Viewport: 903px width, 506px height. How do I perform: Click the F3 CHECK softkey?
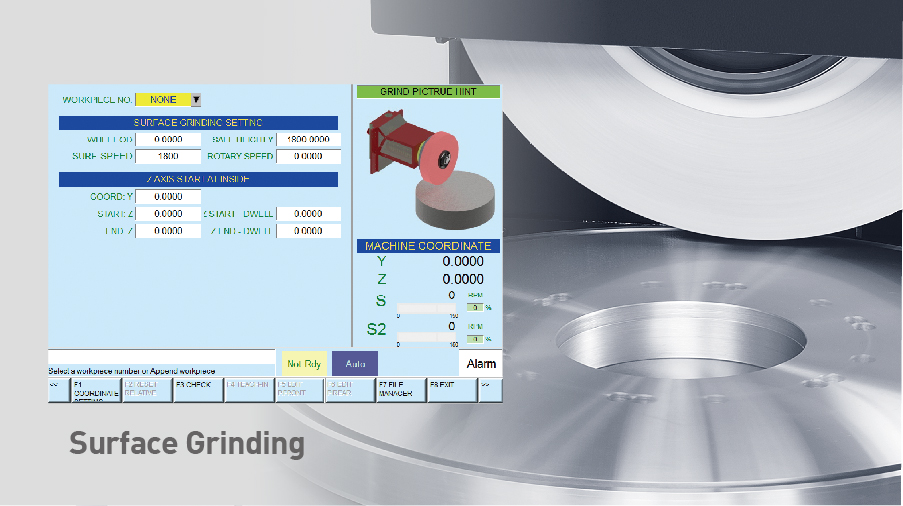pos(198,390)
